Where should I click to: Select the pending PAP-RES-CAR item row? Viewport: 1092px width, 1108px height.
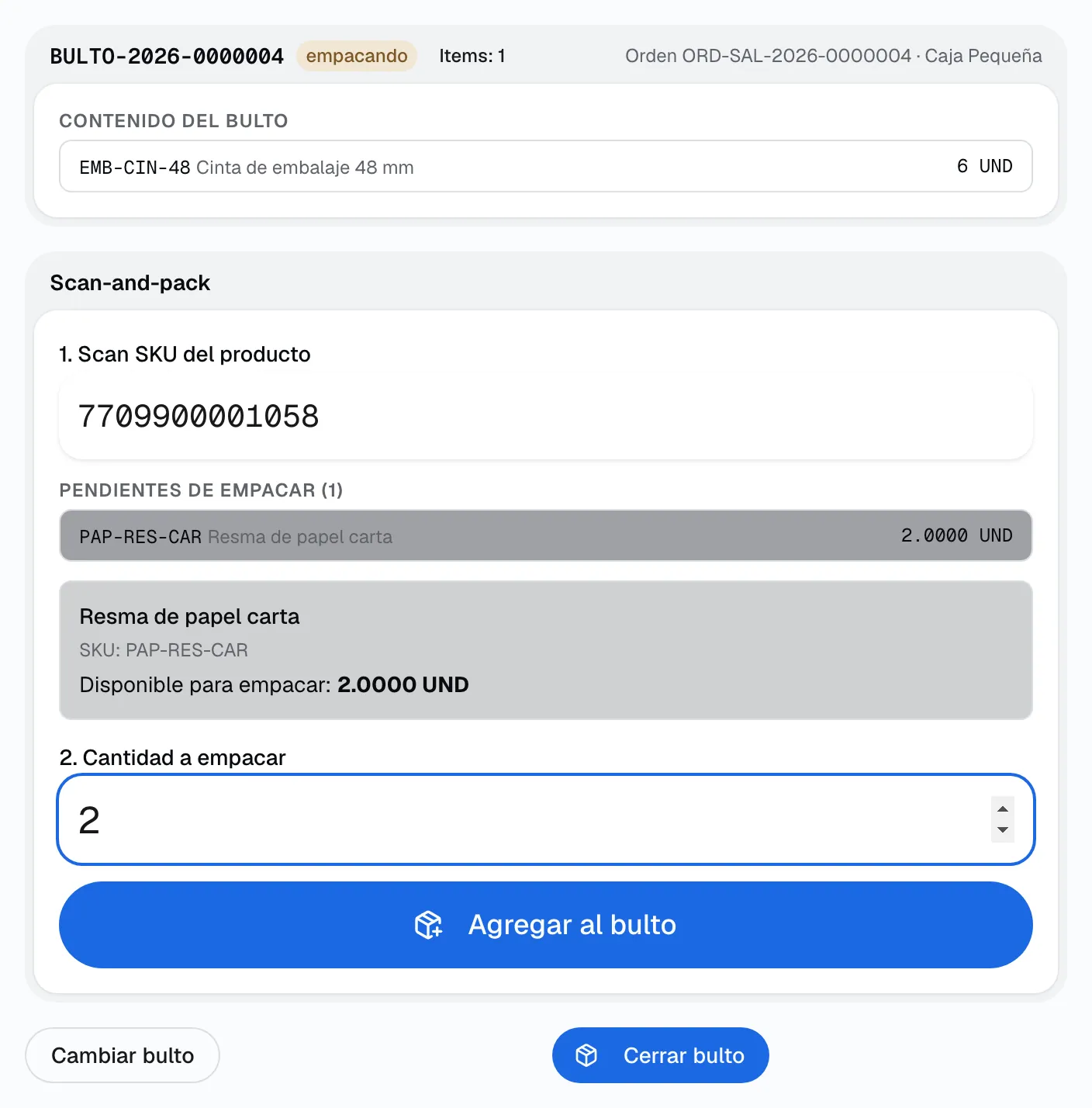[x=546, y=535]
